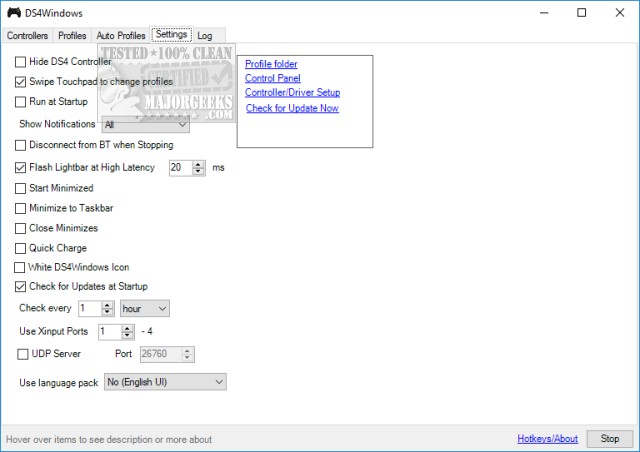Check the Start Minimized box
Screen dimensions: 640x452
tap(20, 188)
